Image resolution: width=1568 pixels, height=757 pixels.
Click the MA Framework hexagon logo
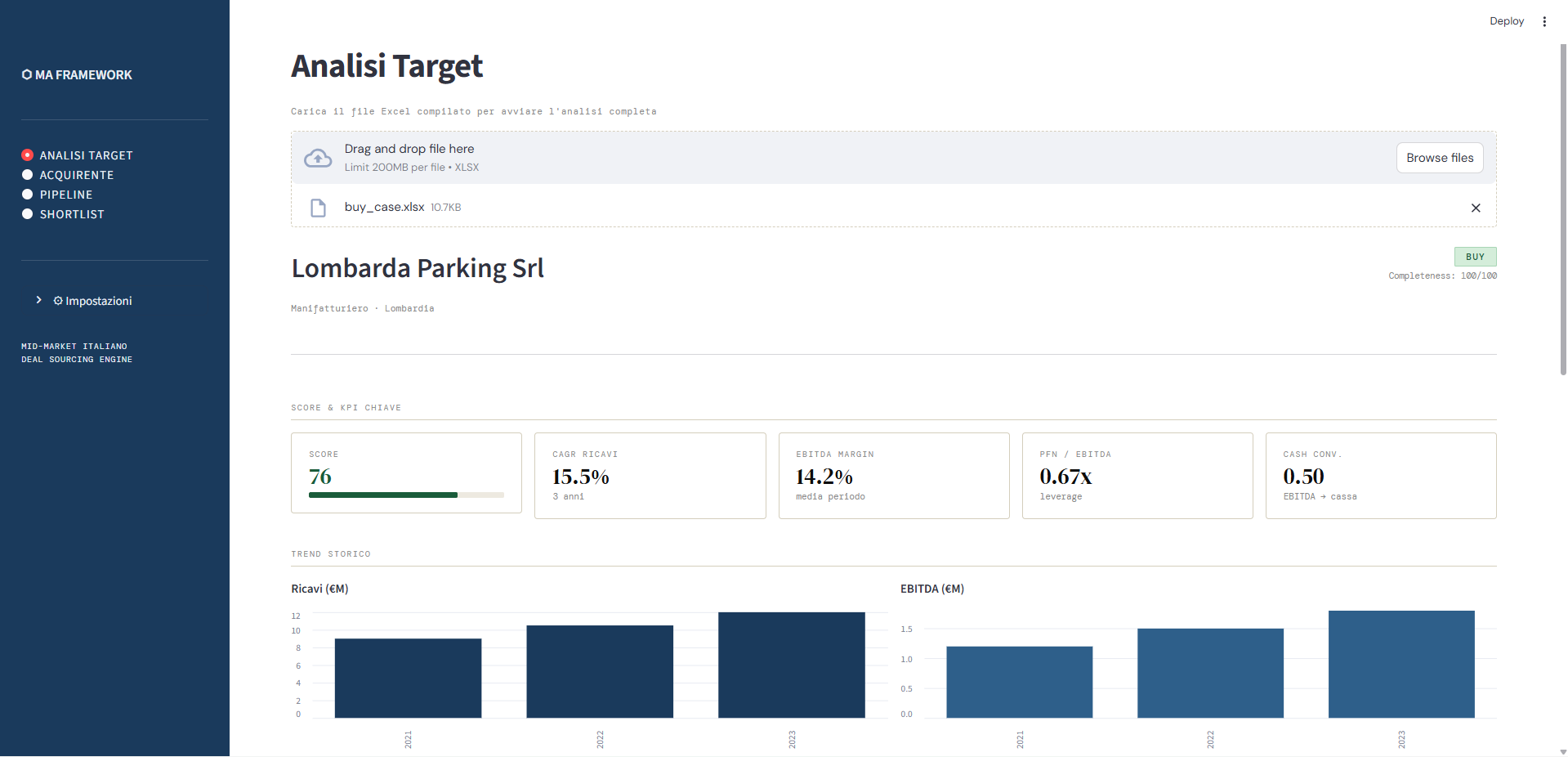(x=27, y=74)
